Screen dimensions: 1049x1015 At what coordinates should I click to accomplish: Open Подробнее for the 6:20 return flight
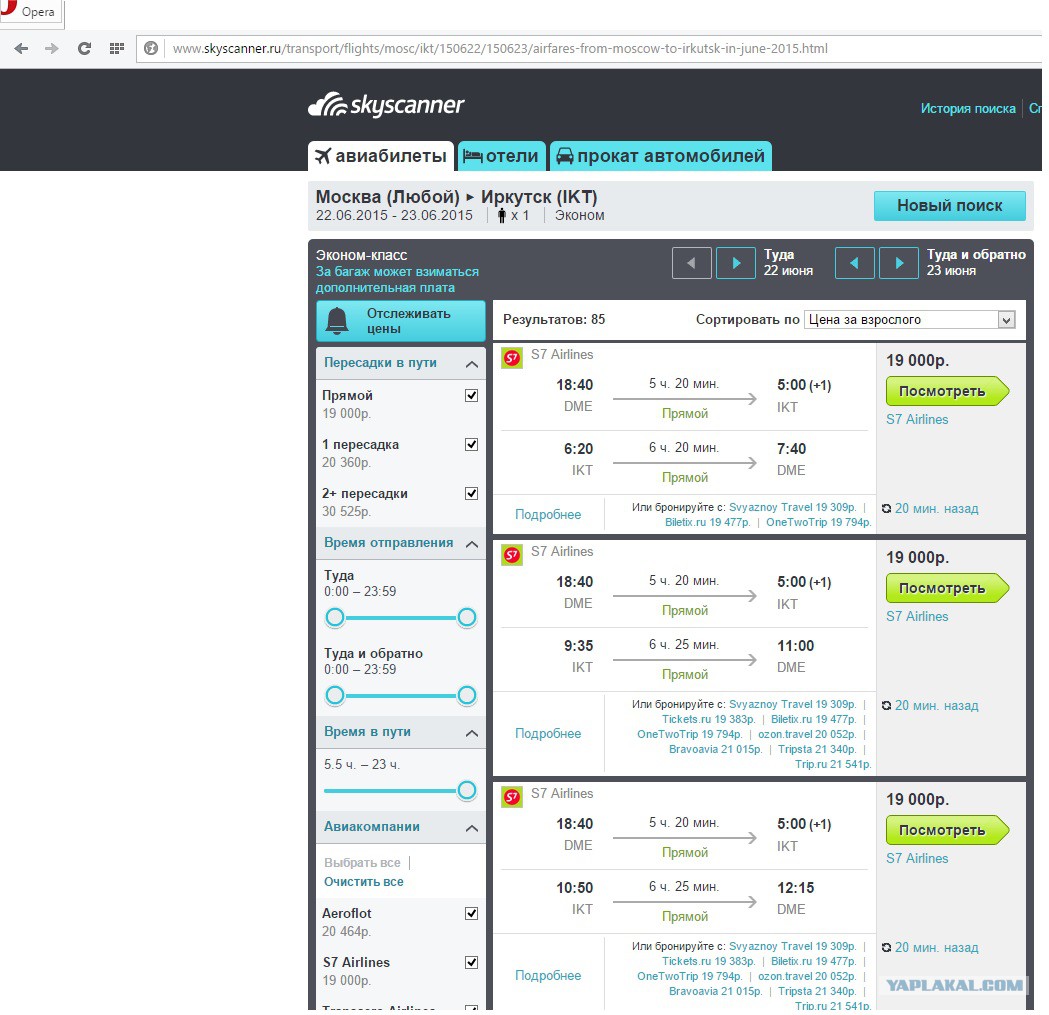(548, 515)
